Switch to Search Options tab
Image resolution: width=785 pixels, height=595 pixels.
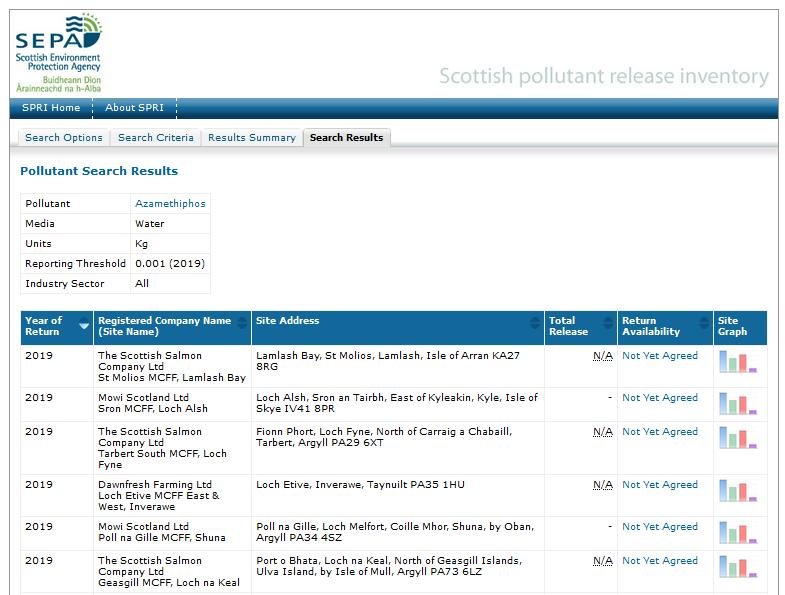pos(64,138)
